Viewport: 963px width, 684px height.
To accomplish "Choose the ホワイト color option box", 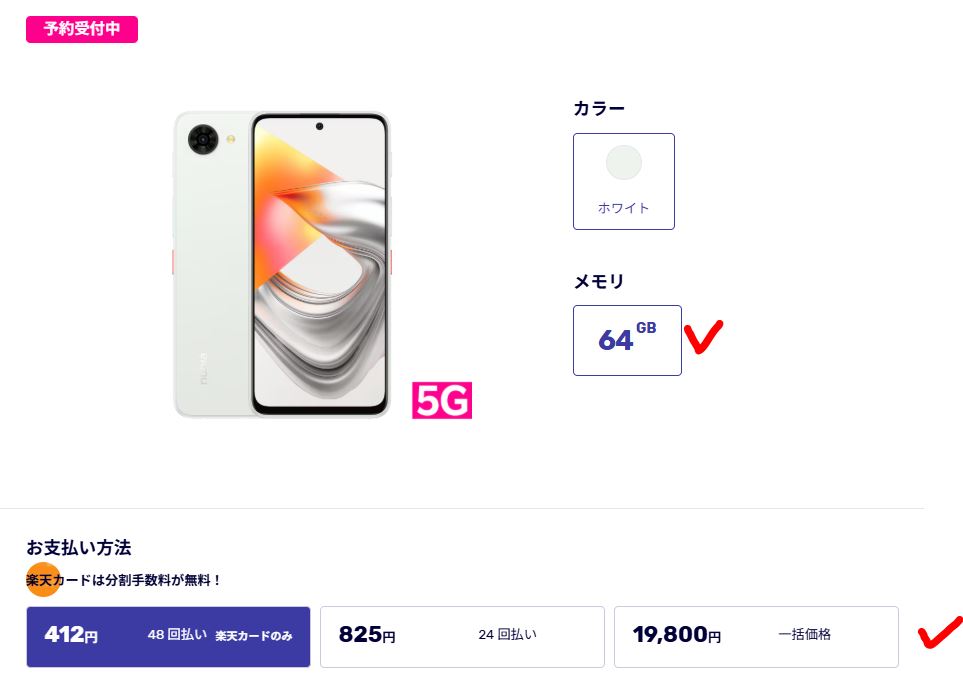I will click(x=623, y=182).
